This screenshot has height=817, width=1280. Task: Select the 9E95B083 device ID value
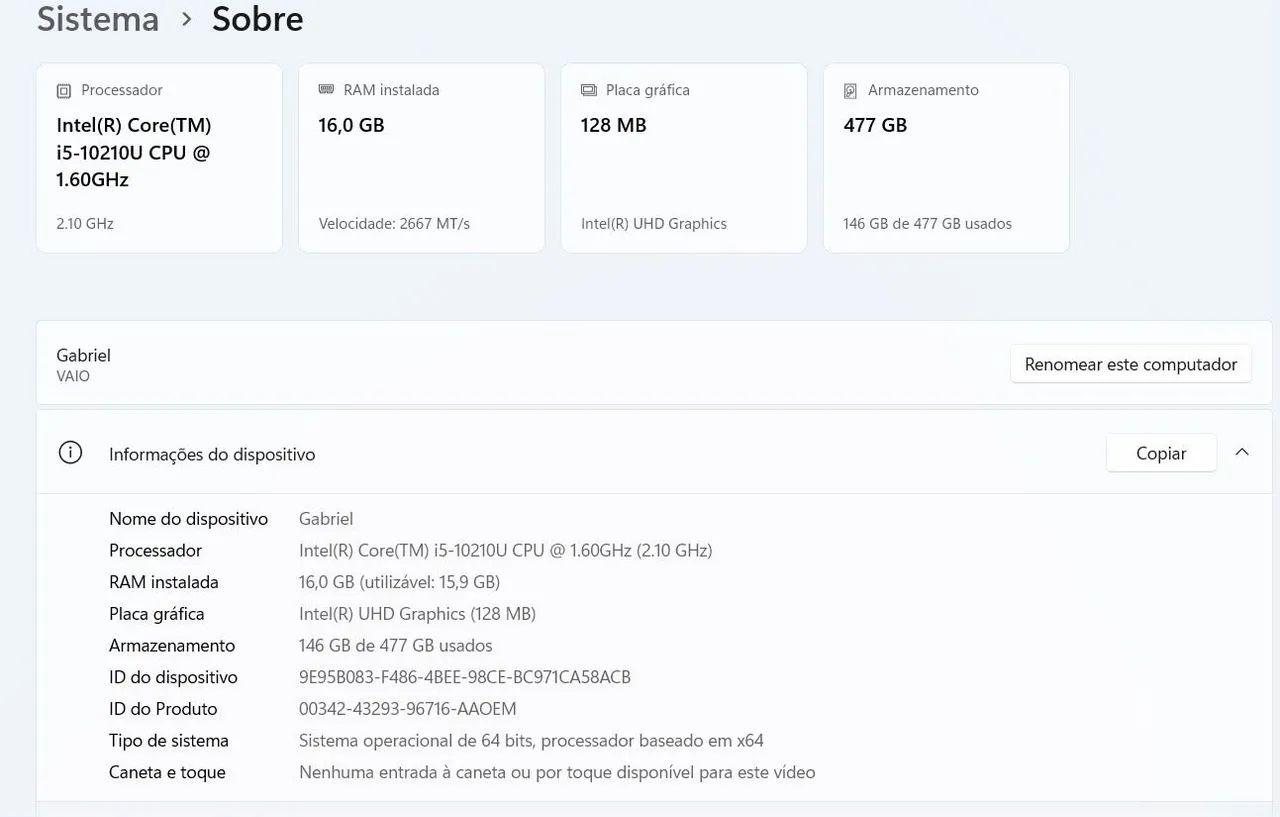[x=465, y=678]
